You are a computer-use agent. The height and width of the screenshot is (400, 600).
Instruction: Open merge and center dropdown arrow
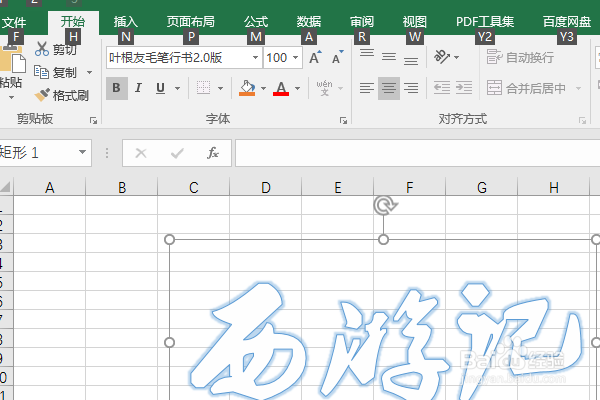pyautogui.click(x=579, y=88)
